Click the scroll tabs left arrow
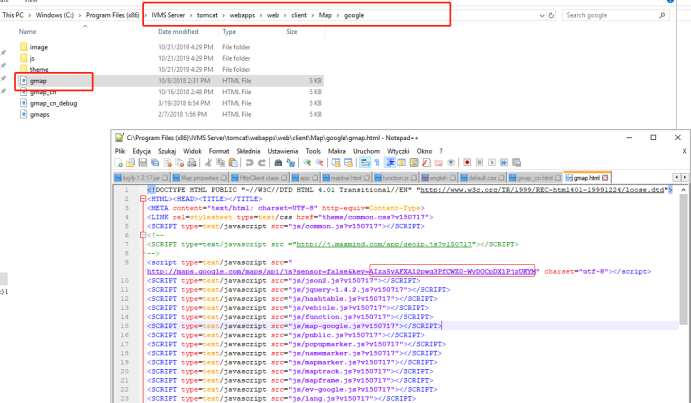 (x=676, y=177)
